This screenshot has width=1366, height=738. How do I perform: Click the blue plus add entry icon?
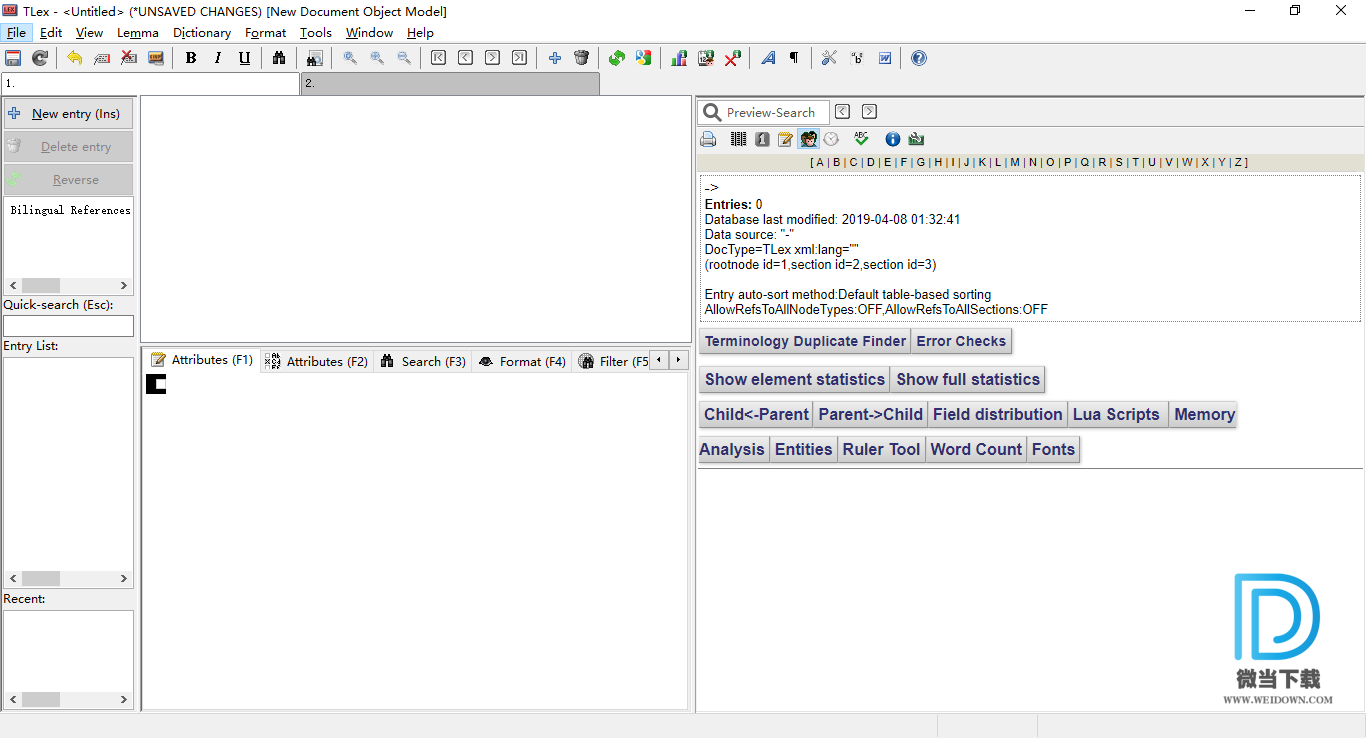pyautogui.click(x=555, y=58)
